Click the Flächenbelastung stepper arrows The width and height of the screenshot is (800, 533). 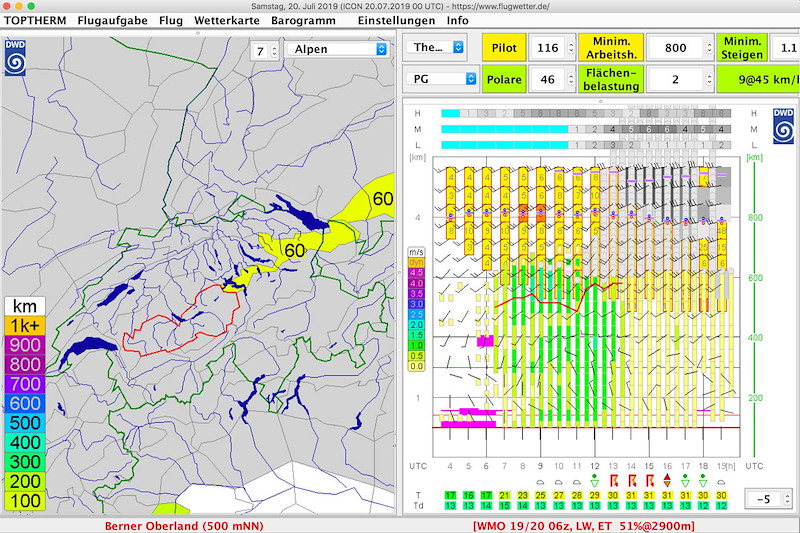[709, 80]
